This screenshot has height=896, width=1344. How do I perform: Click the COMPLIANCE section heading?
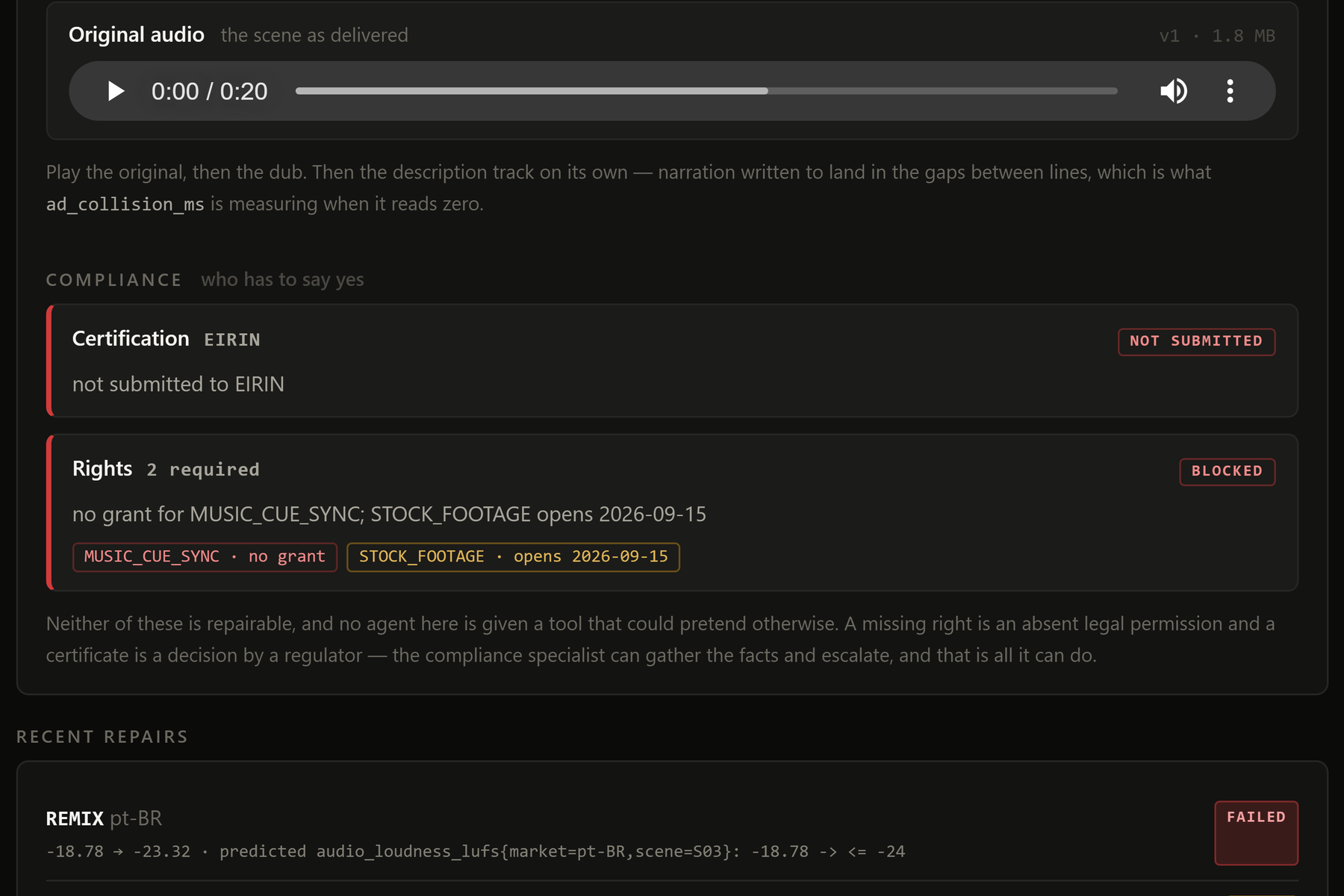[114, 280]
